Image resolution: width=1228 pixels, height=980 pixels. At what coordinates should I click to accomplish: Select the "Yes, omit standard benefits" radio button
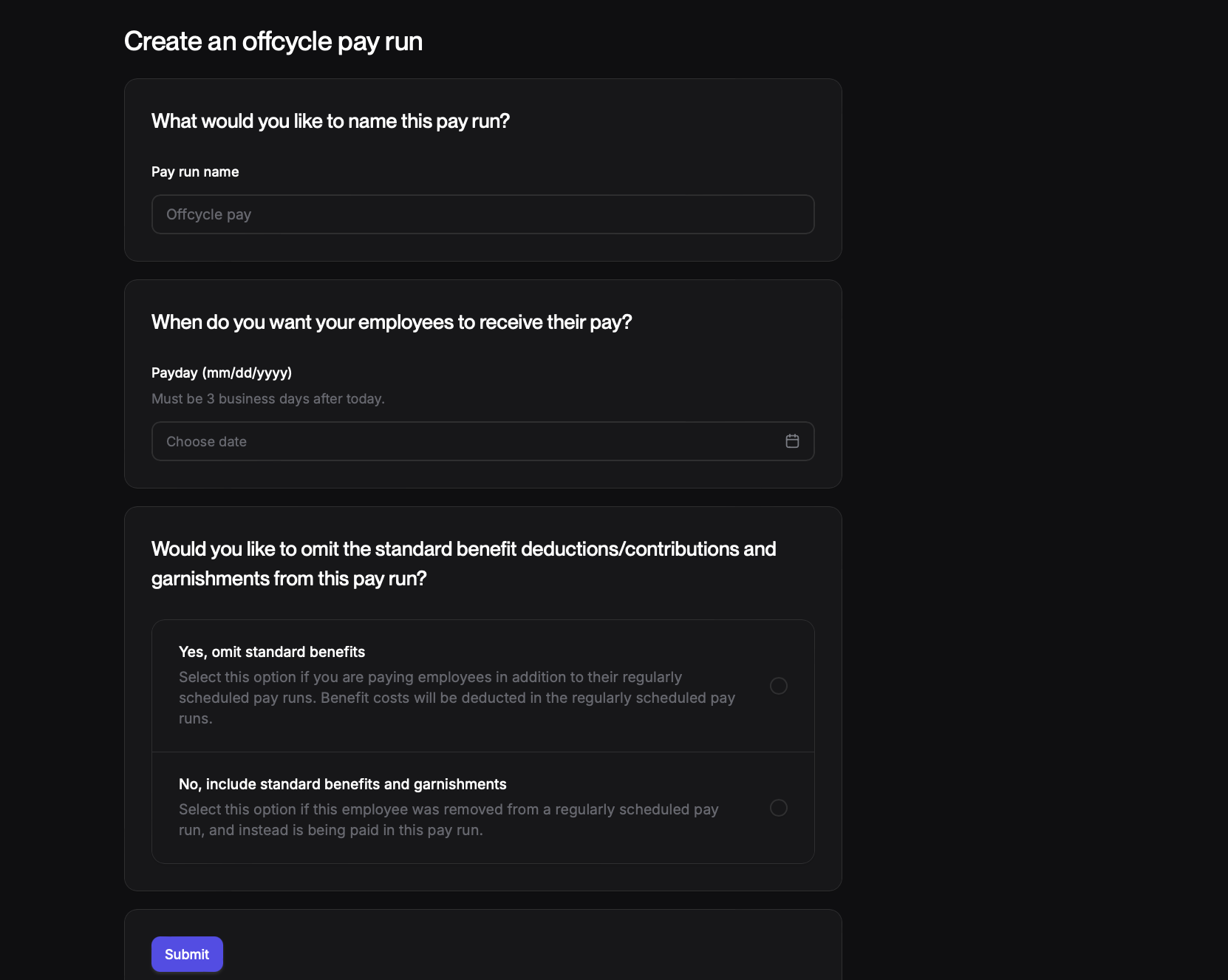click(x=778, y=686)
